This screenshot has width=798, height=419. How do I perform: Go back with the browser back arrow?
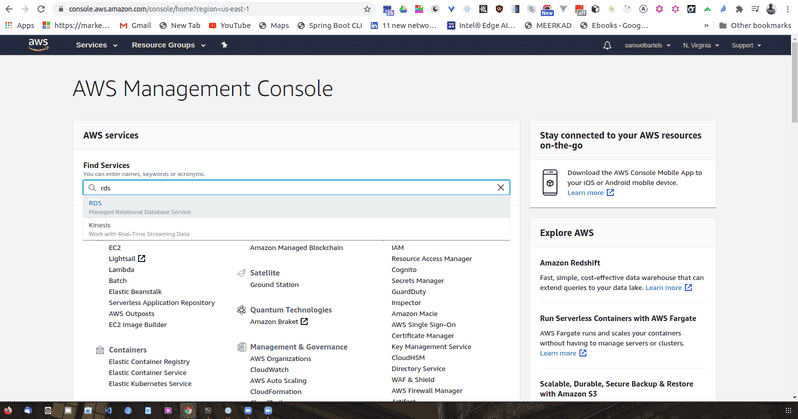(9, 9)
